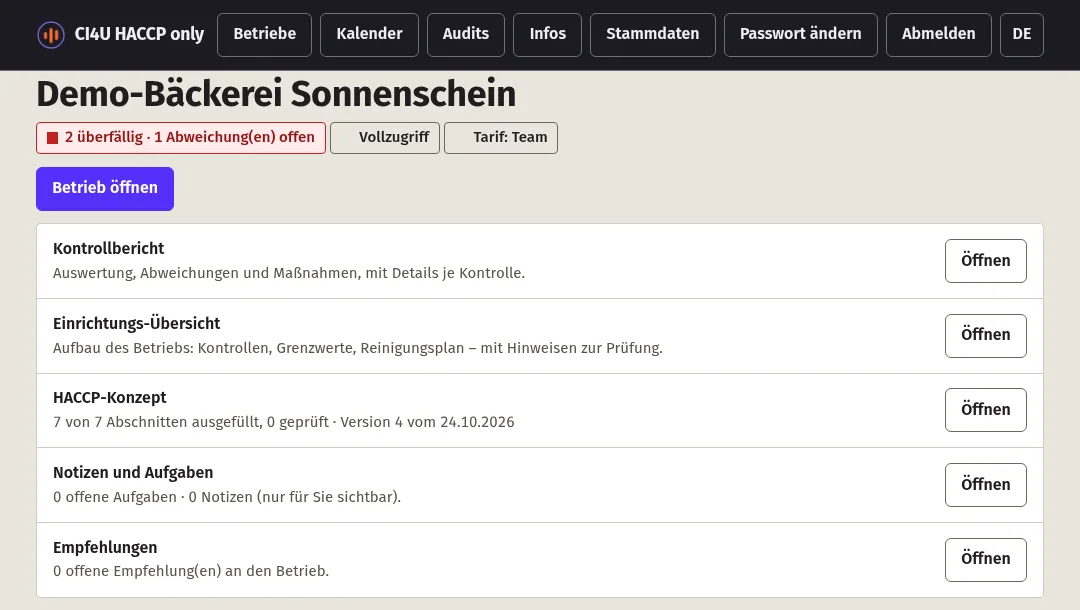The width and height of the screenshot is (1080, 610).
Task: Go to the Kalender page
Action: tap(369, 34)
